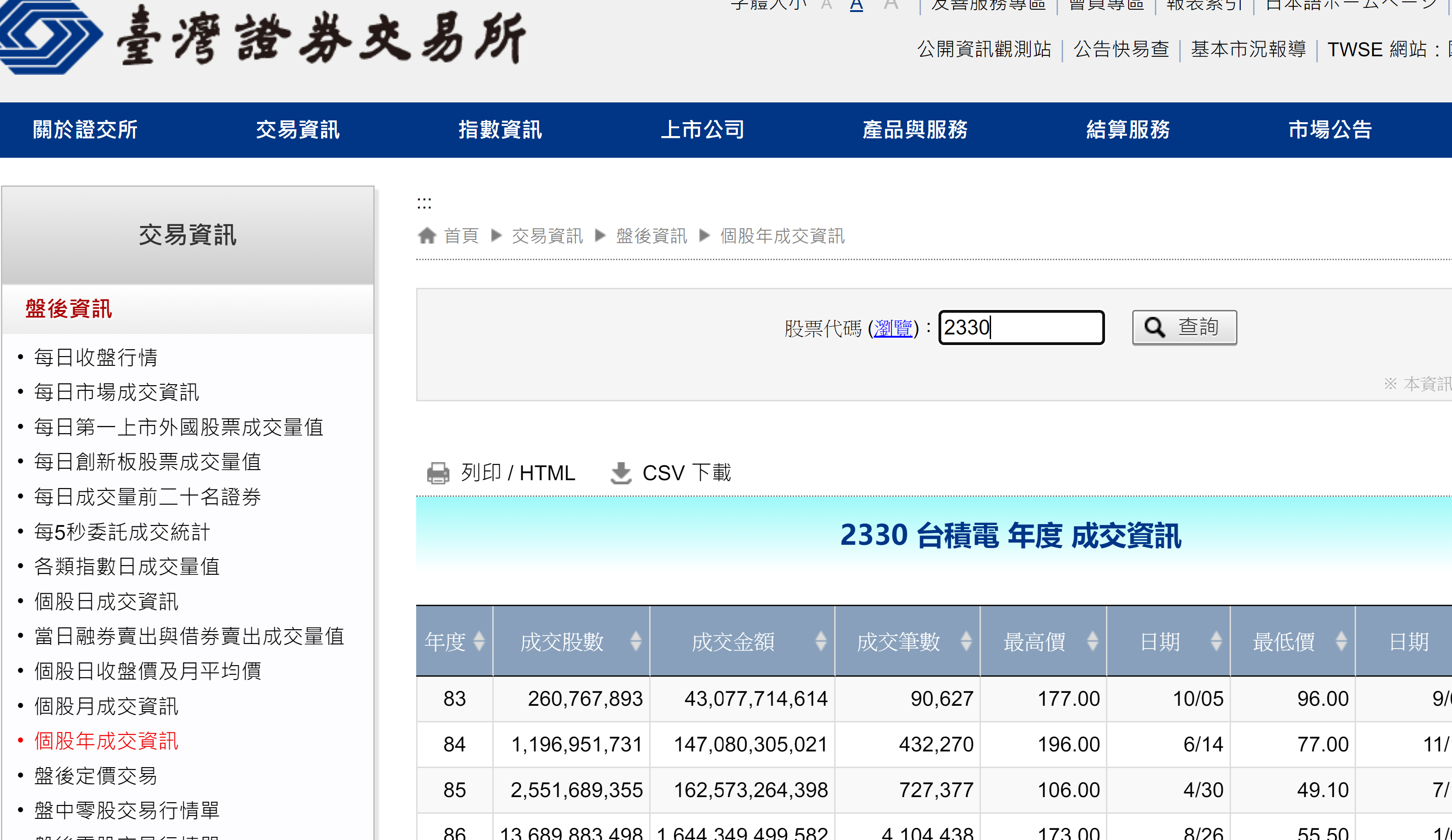Select the medium font size A

(x=856, y=6)
